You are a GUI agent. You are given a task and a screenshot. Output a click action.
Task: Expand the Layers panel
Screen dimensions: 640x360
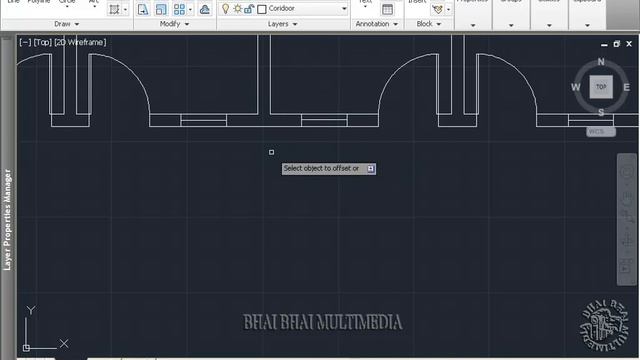pyautogui.click(x=282, y=24)
